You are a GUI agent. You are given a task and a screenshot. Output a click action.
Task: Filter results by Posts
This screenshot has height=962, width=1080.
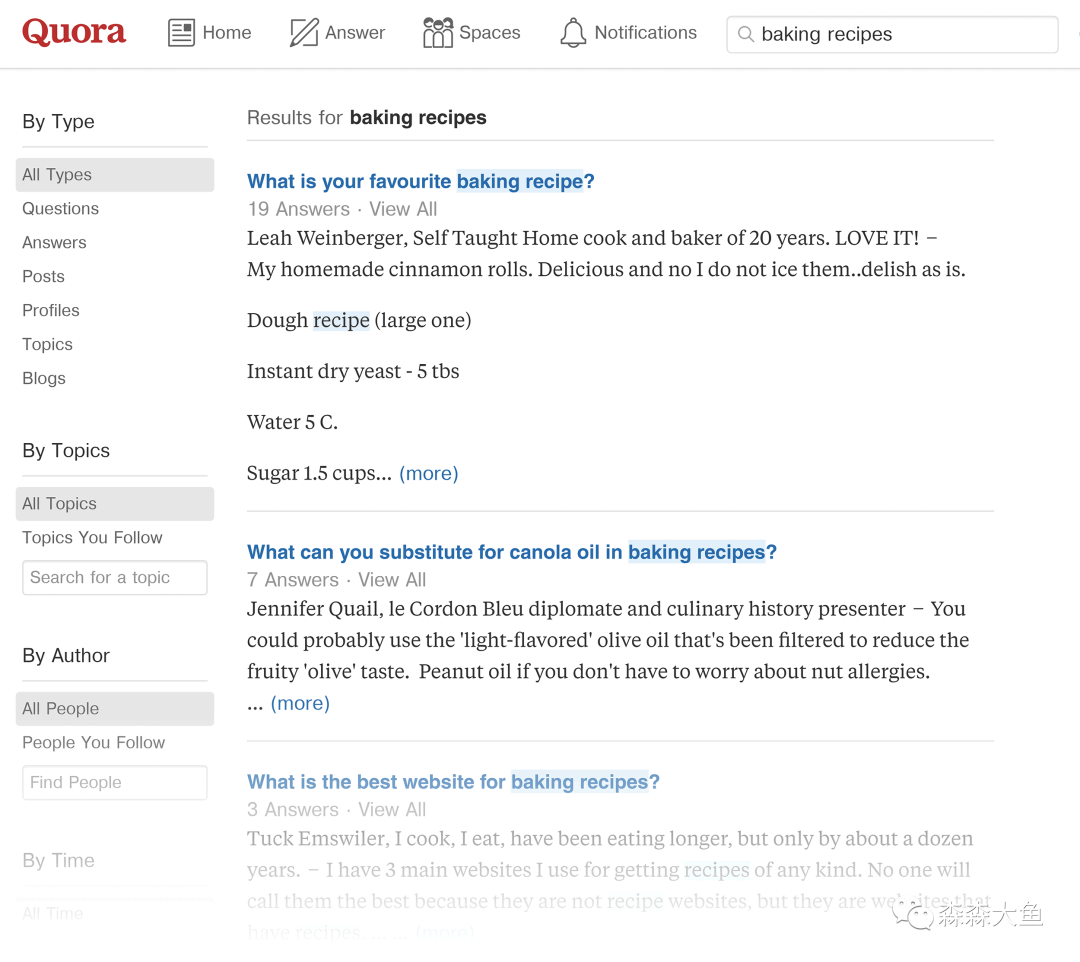43,276
